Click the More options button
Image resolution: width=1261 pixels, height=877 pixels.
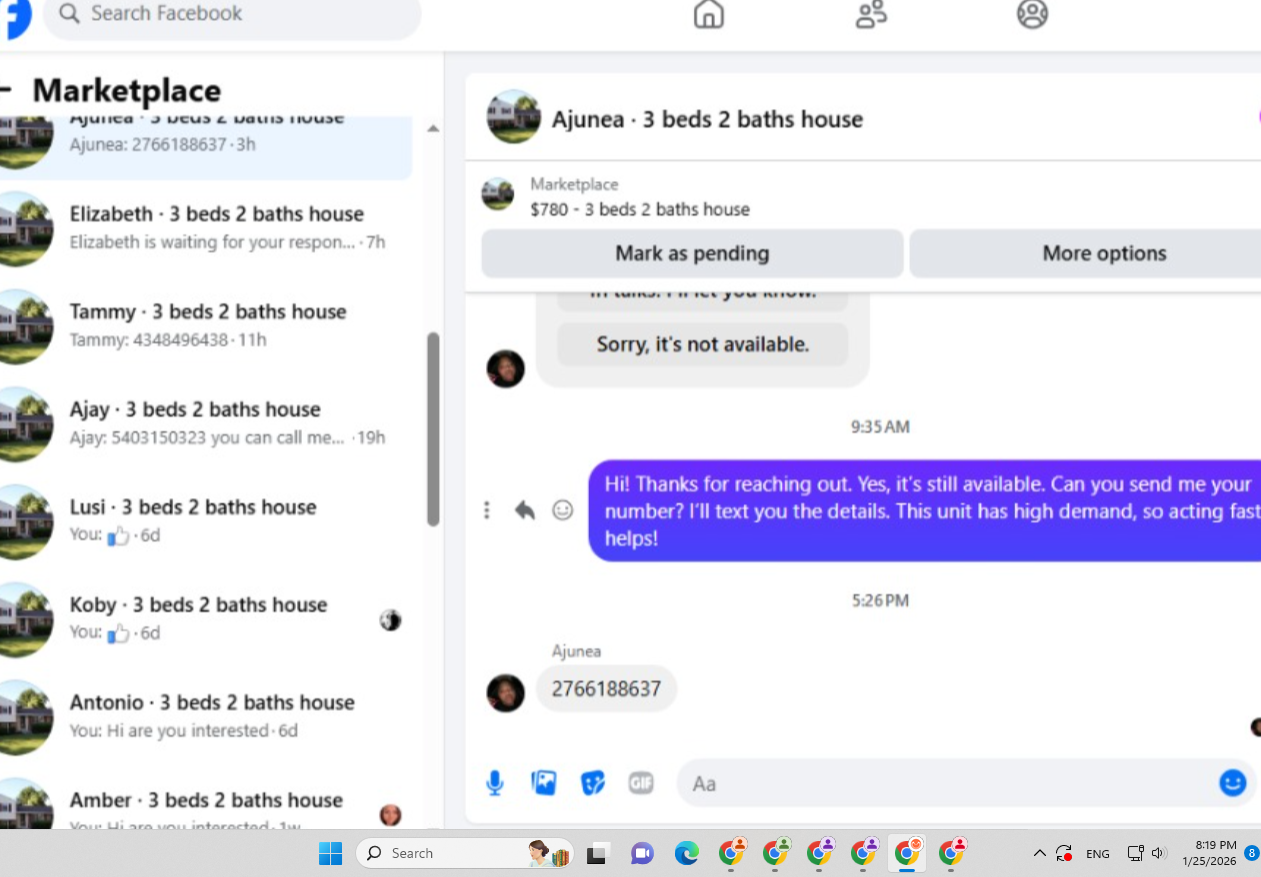click(1085, 253)
